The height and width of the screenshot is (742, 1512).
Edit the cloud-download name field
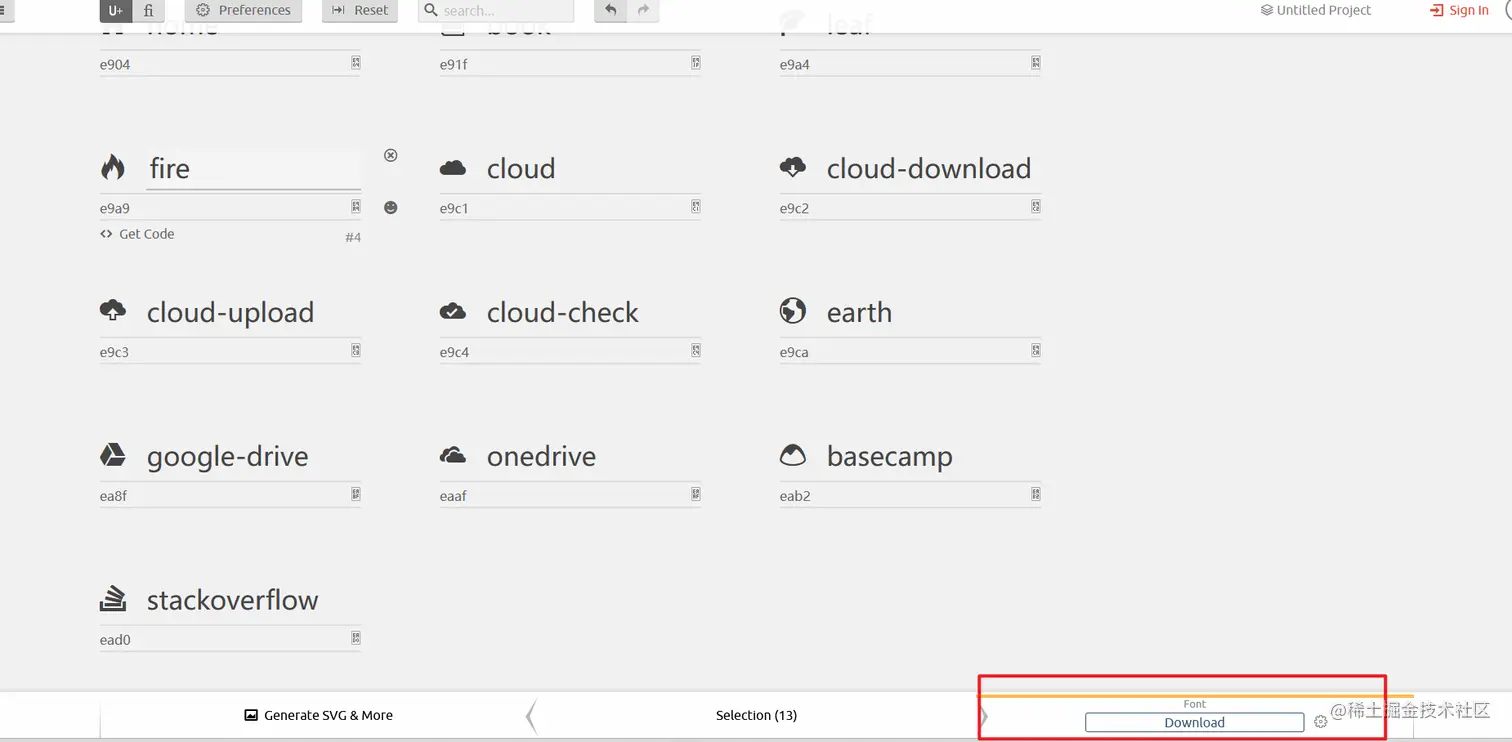(x=934, y=168)
